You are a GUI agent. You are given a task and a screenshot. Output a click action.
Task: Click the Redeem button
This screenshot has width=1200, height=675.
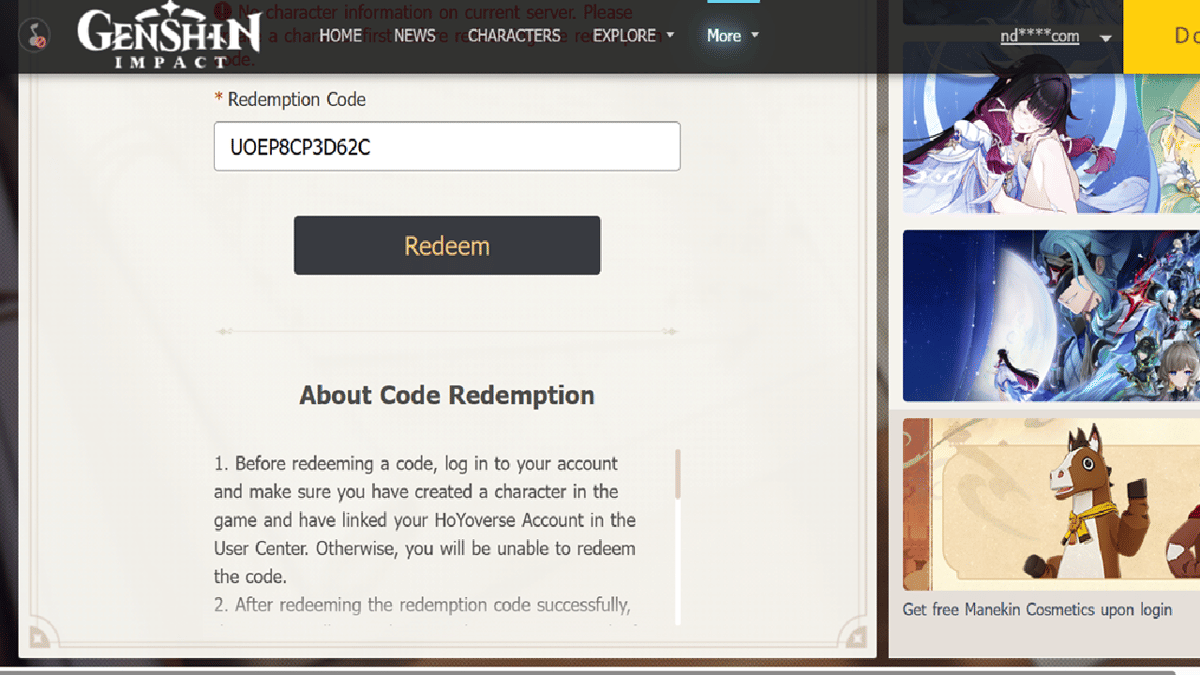point(447,244)
